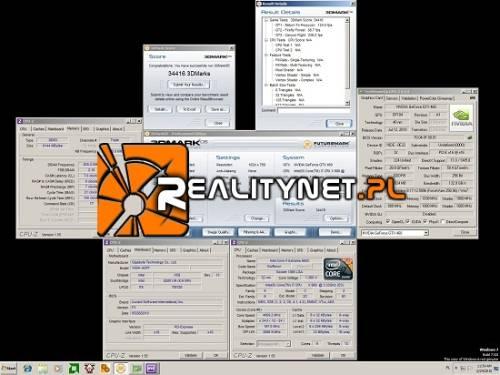Open the PowerColor Giveaway tab in GPU-Z
Image resolution: width=500 pixels, height=375 pixels.
click(436, 98)
